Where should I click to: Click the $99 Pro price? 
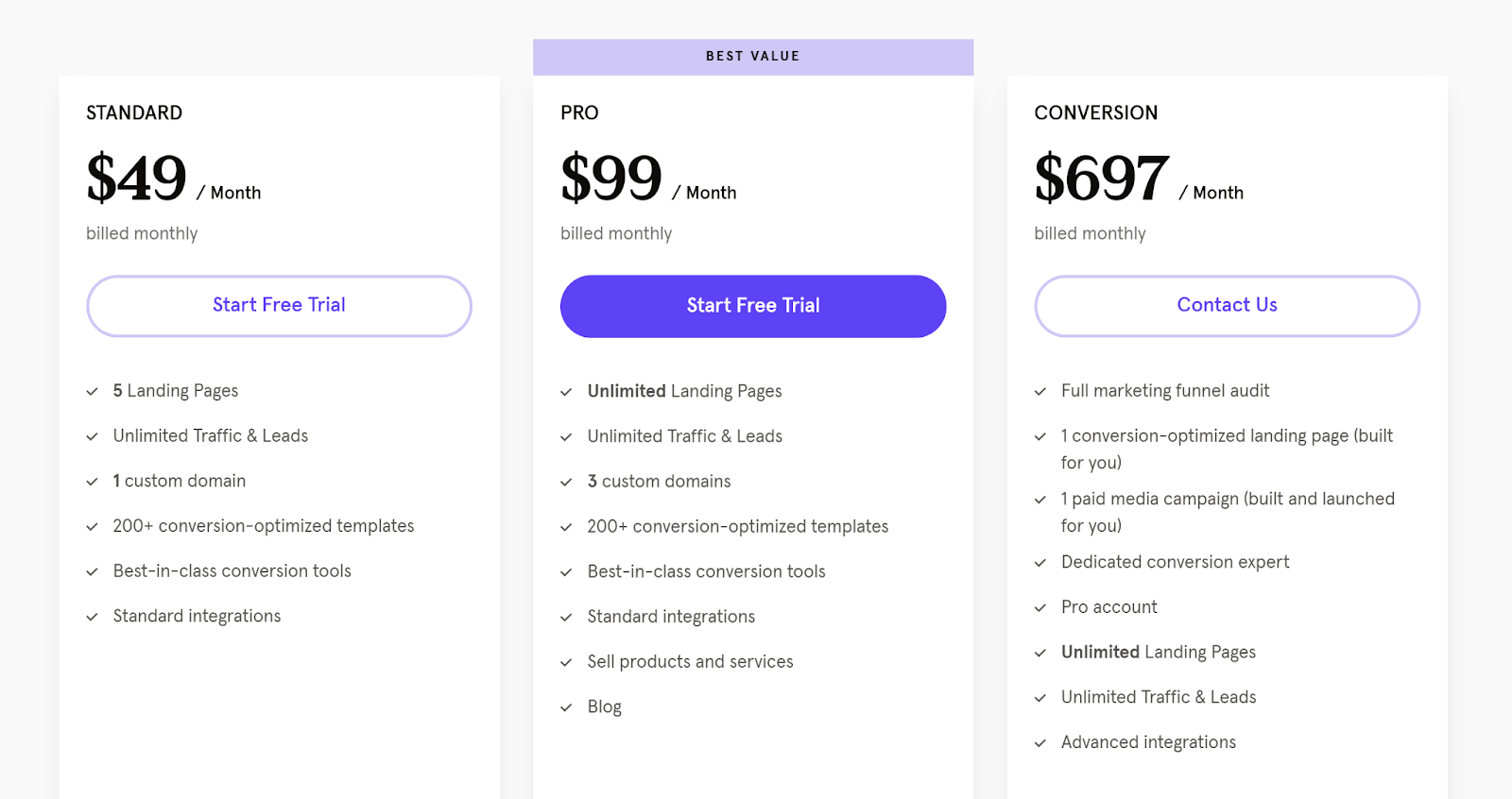611,178
